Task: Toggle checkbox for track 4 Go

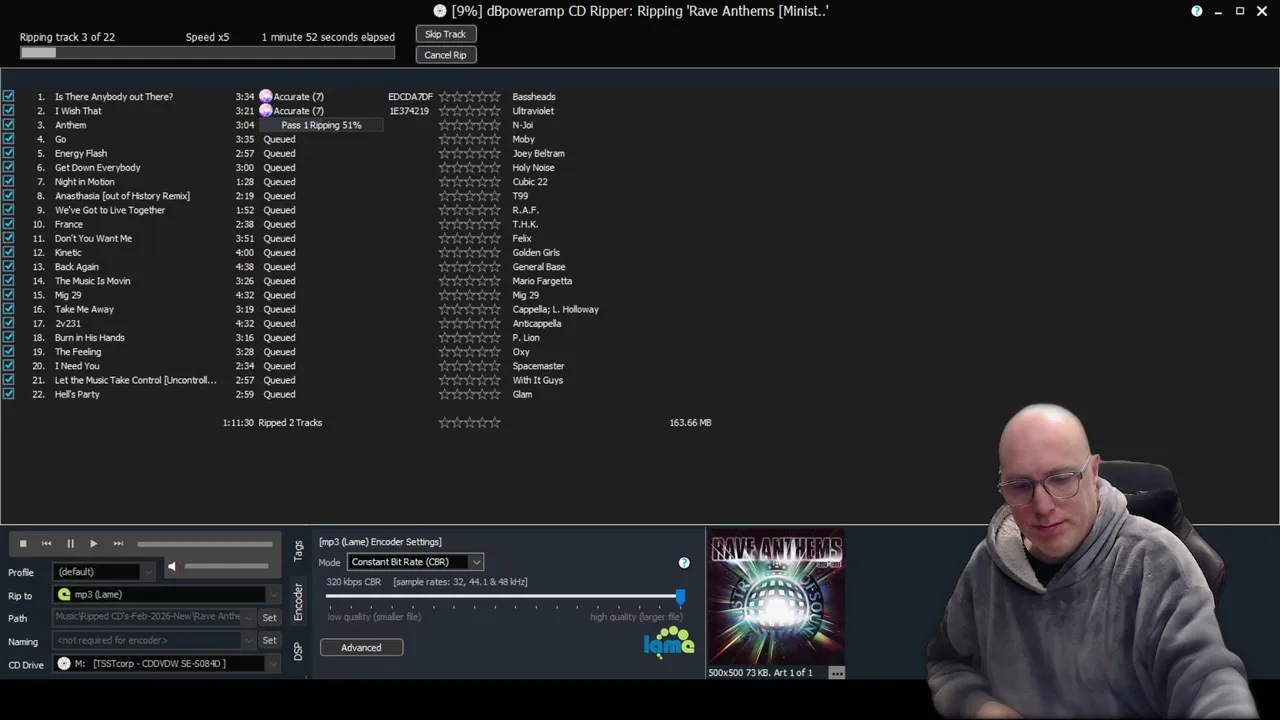Action: [9, 139]
